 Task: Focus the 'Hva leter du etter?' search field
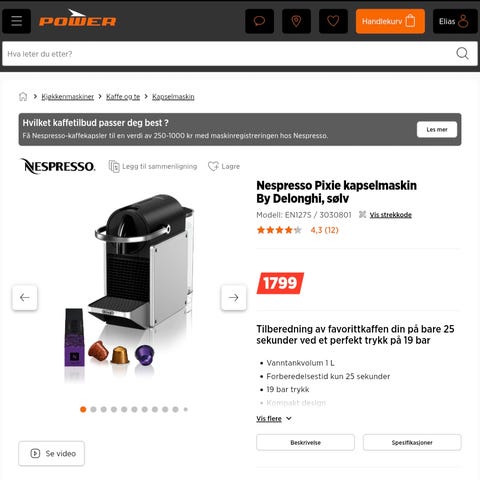pyautogui.click(x=228, y=53)
